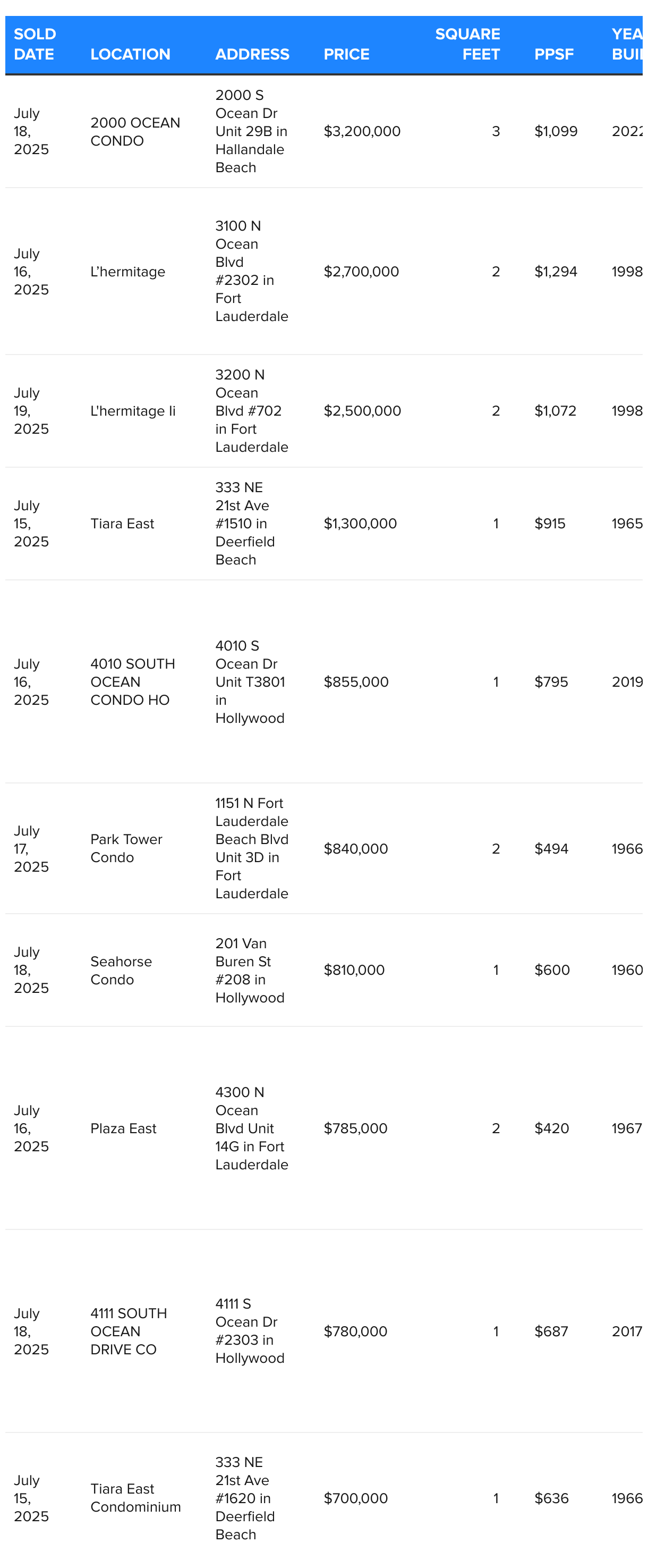Click the Address column header
This screenshot has height=1568, width=648.
coord(252,54)
